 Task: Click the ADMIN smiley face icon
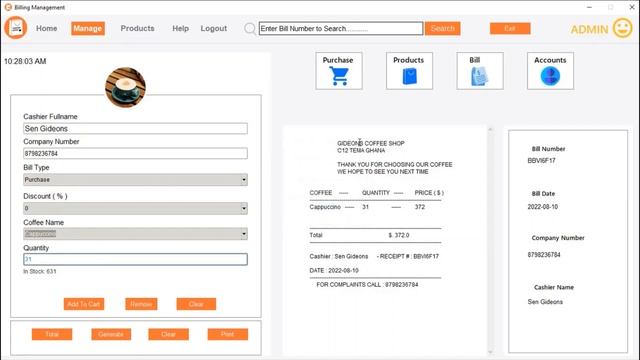[622, 28]
